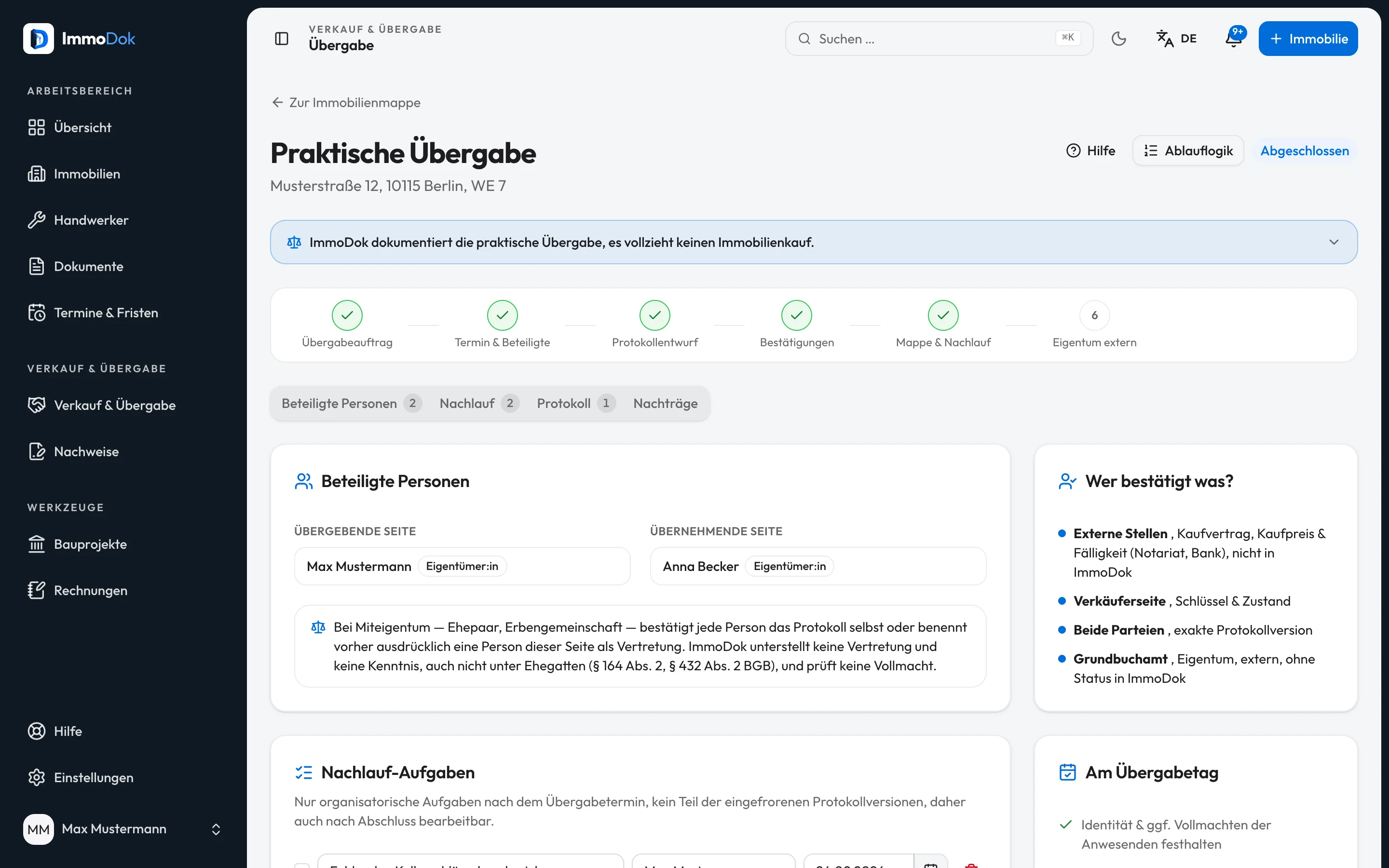Click the Am Übergabetag calendar-check icon
The image size is (1389, 868).
(x=1067, y=772)
